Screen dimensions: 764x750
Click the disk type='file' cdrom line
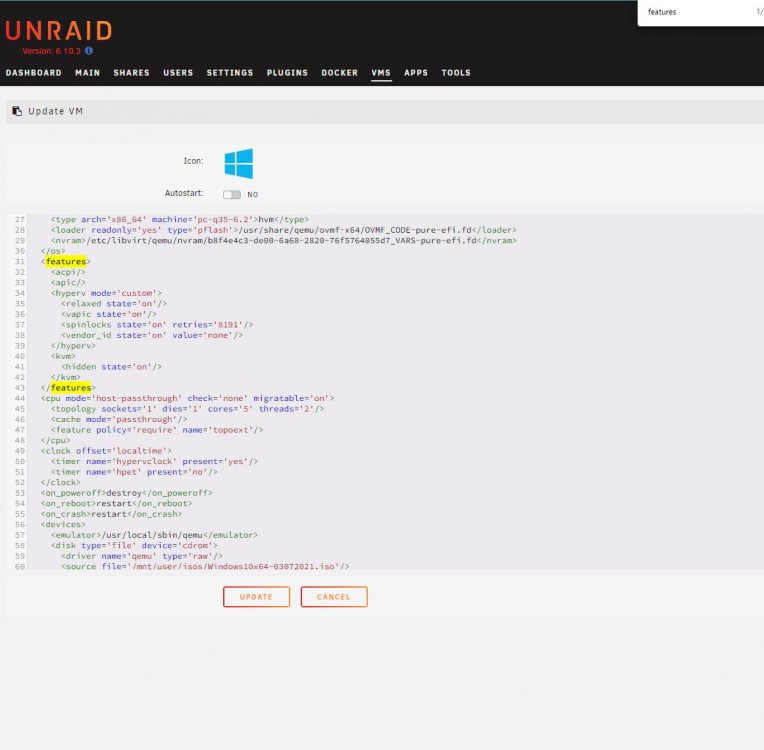[x=134, y=545]
